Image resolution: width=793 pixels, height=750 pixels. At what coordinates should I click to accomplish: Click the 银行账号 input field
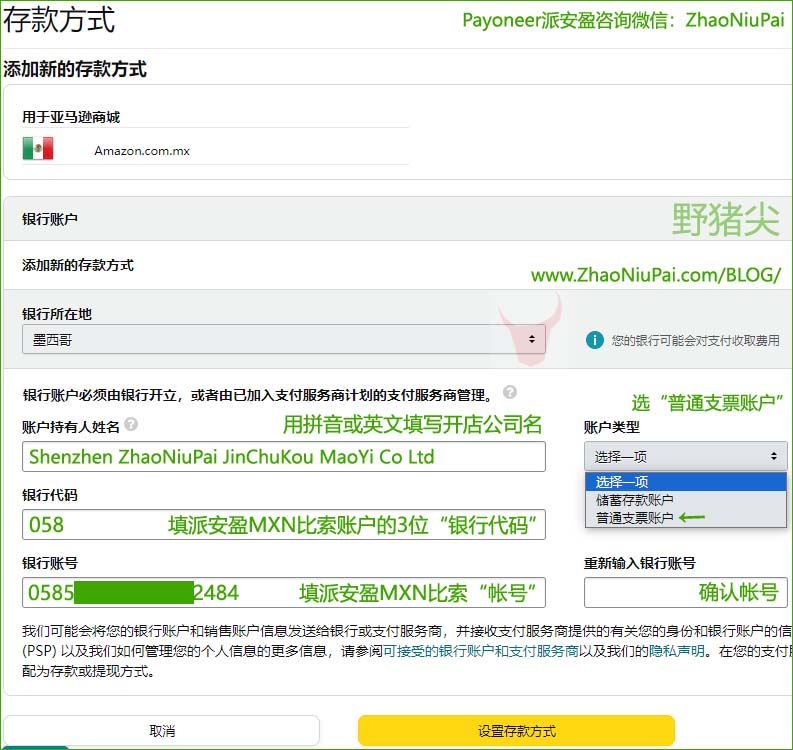pyautogui.click(x=284, y=592)
